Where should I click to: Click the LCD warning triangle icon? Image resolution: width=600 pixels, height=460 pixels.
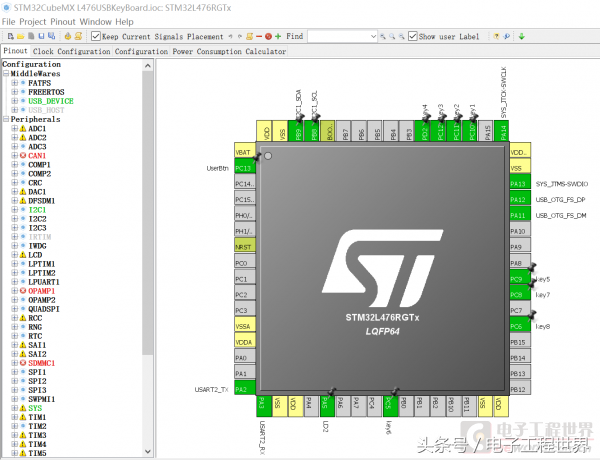point(23,255)
